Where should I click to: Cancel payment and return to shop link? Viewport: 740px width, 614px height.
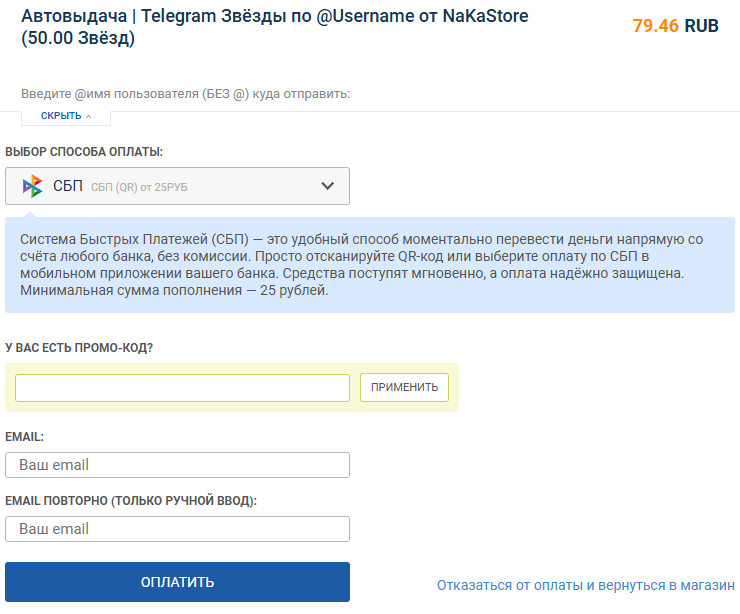click(x=586, y=585)
